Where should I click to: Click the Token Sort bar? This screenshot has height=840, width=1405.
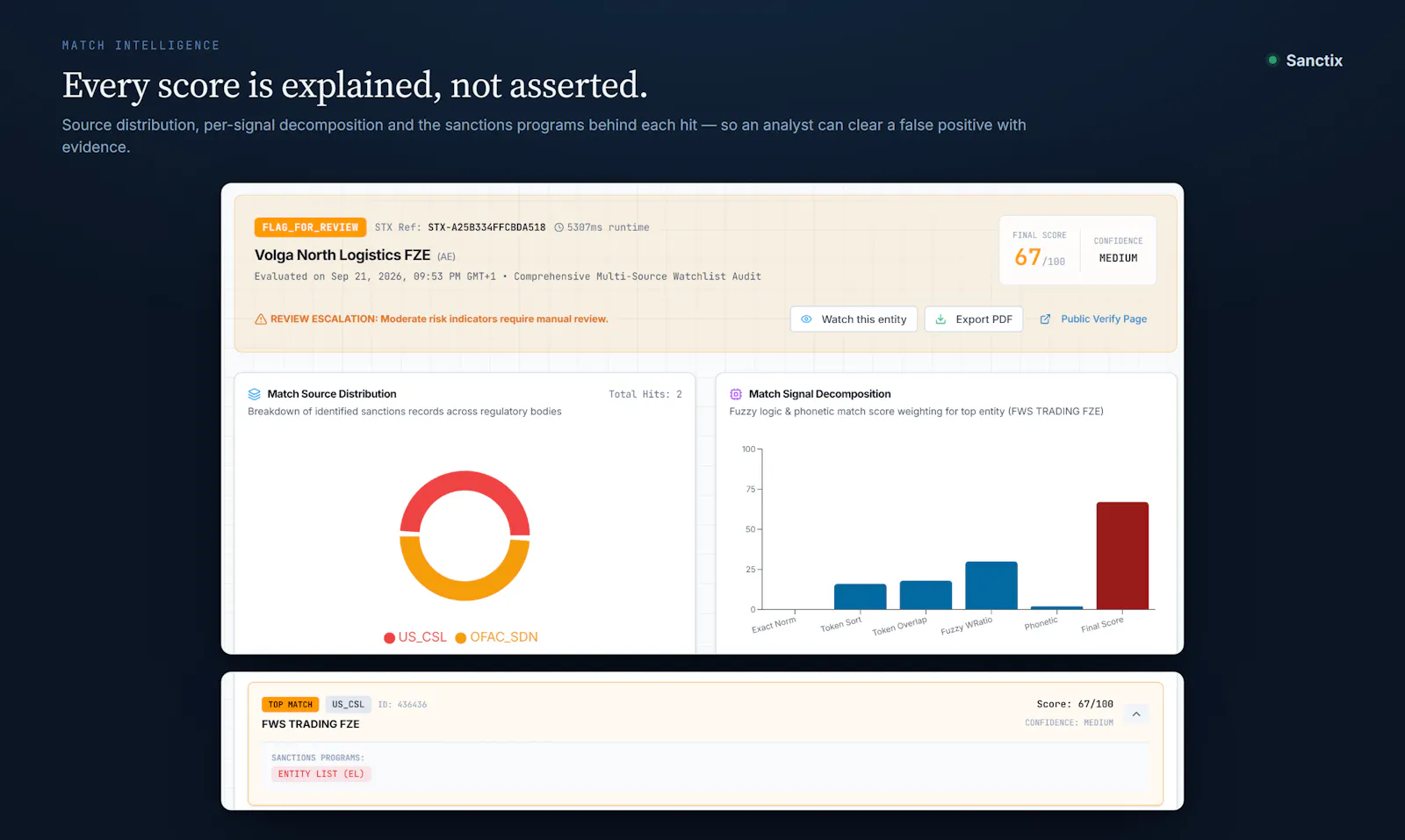click(861, 597)
